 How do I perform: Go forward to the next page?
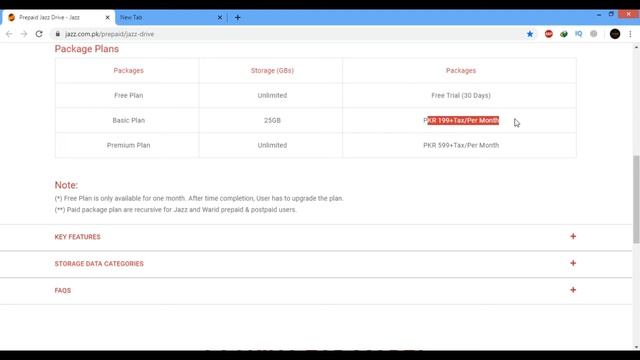coord(24,34)
